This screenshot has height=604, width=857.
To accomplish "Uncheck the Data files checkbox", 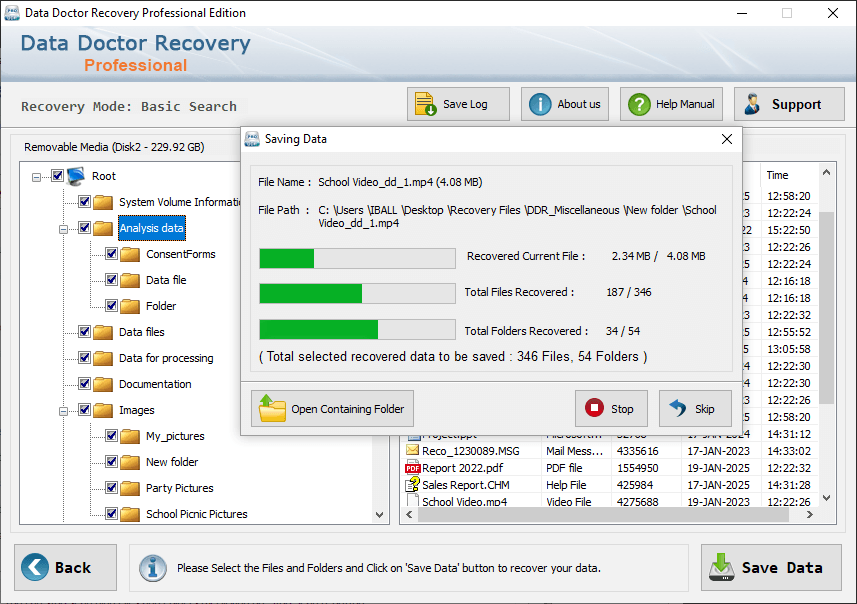I will pyautogui.click(x=84, y=331).
